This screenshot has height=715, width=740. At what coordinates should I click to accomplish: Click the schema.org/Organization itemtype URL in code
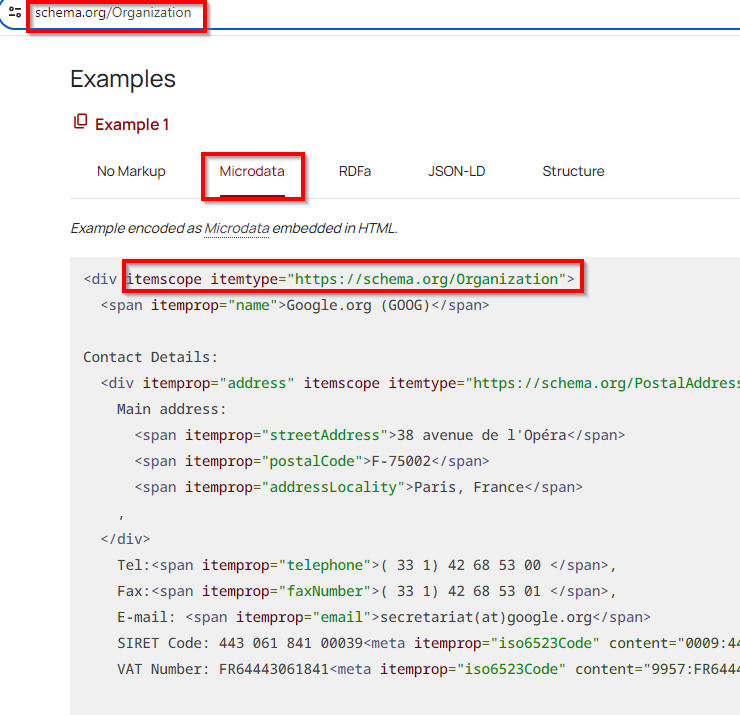pyautogui.click(x=426, y=279)
